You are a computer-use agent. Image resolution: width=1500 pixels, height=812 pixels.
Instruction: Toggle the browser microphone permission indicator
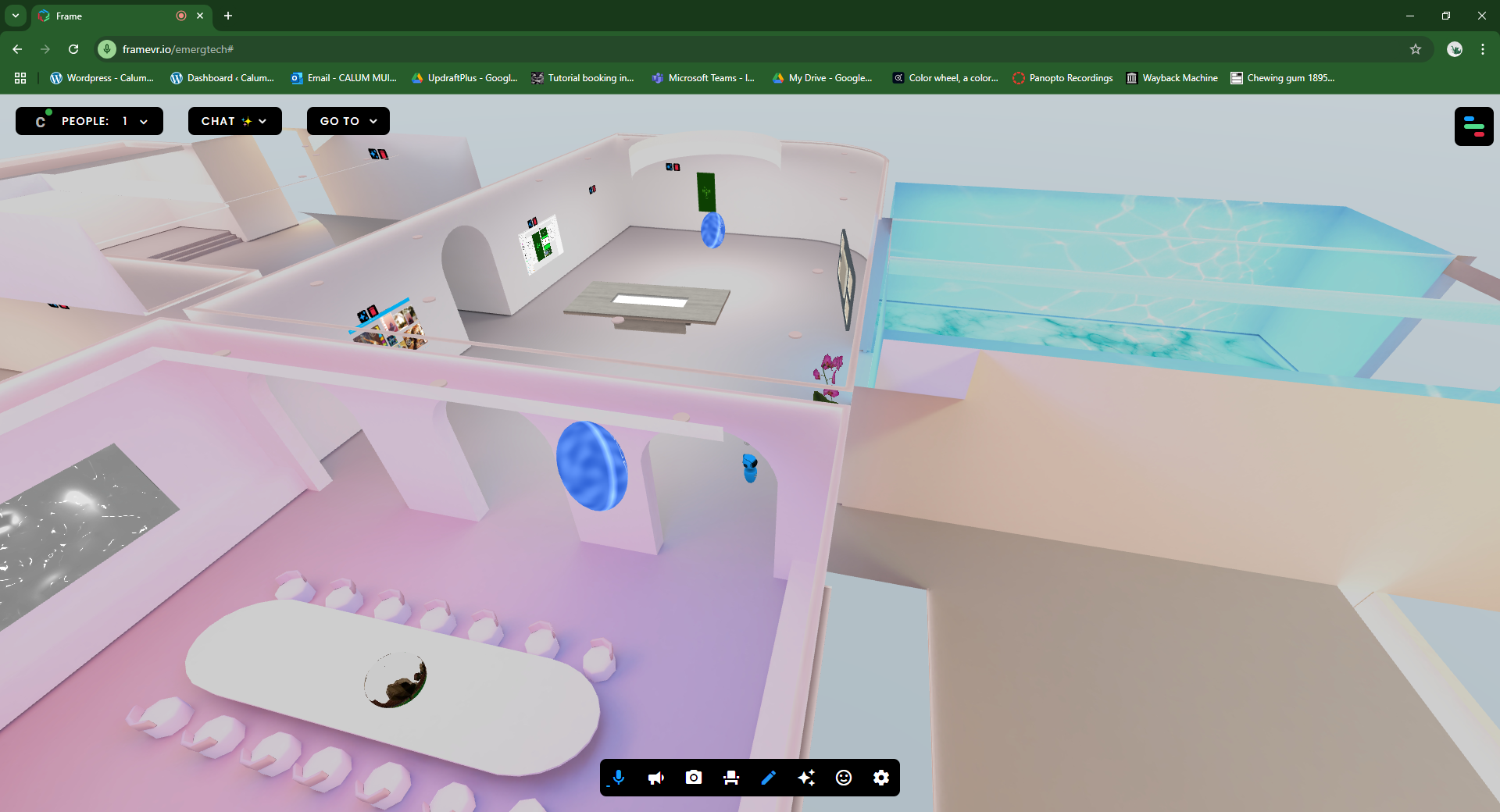point(107,49)
